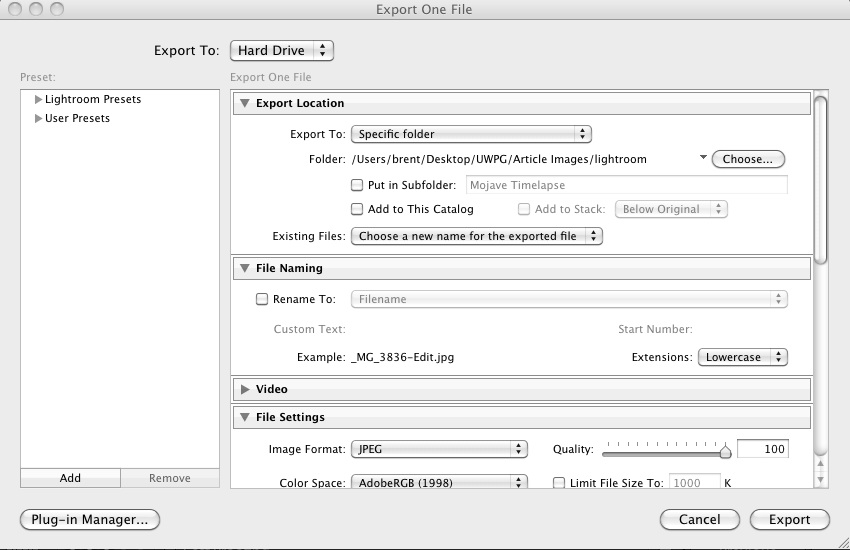Change the Image Format JPEG dropdown
Viewport: 850px width, 550px height.
point(439,450)
